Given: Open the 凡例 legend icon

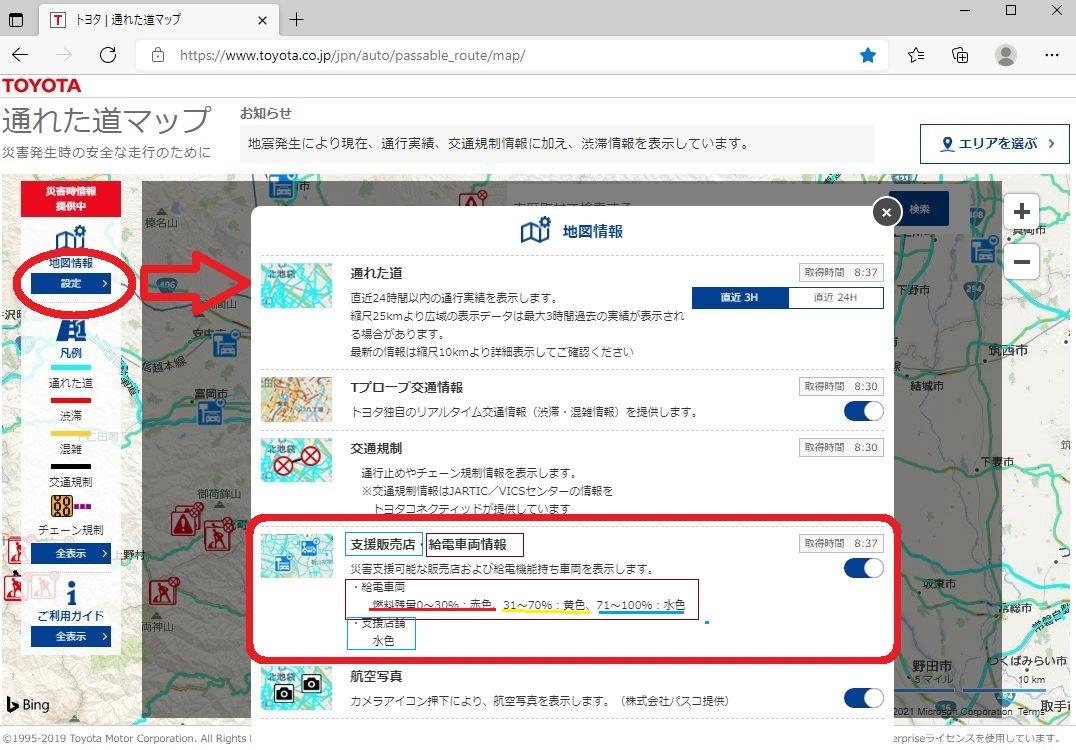Looking at the screenshot, I should coord(71,331).
